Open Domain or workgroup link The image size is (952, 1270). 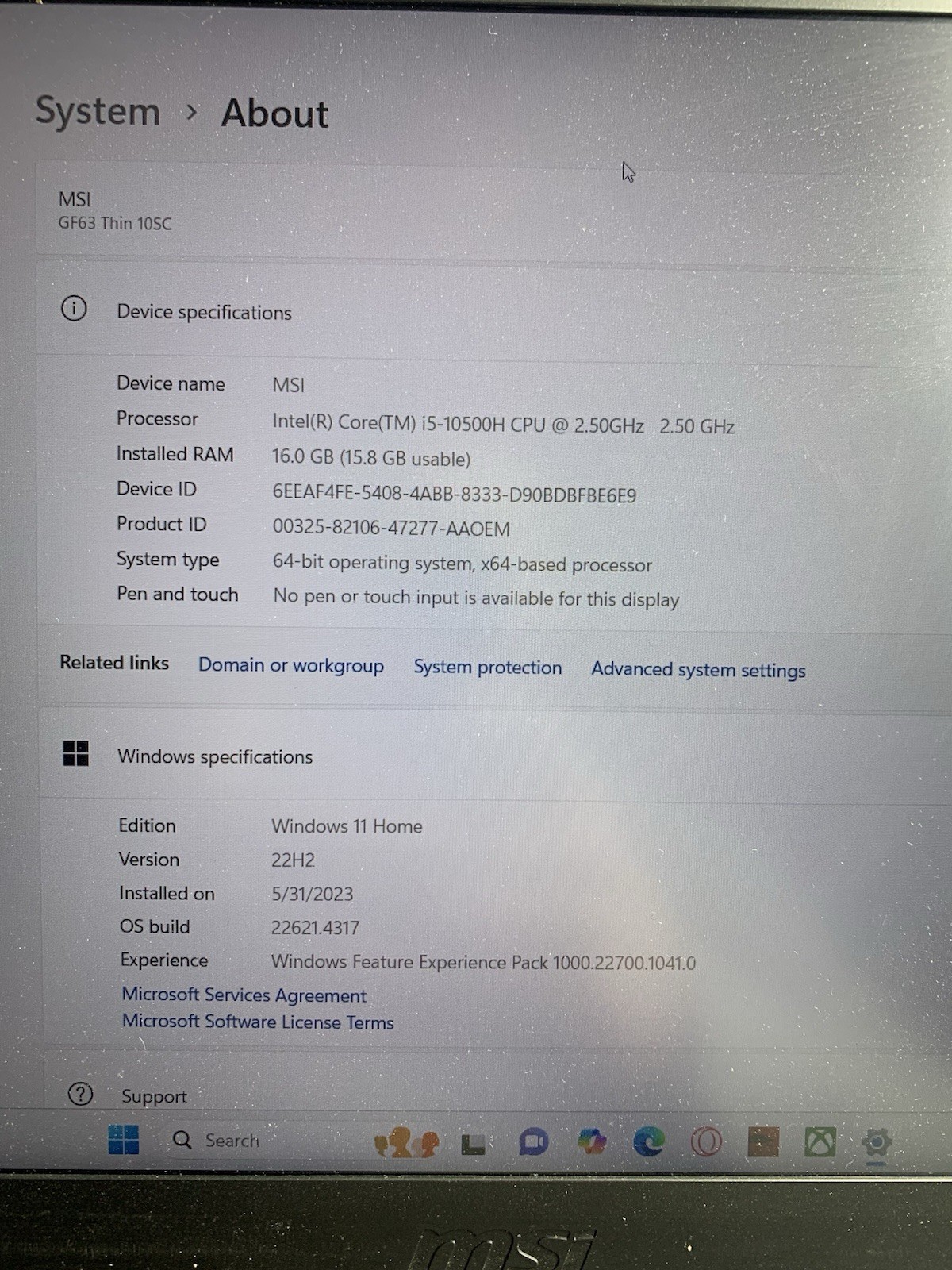[x=291, y=665]
